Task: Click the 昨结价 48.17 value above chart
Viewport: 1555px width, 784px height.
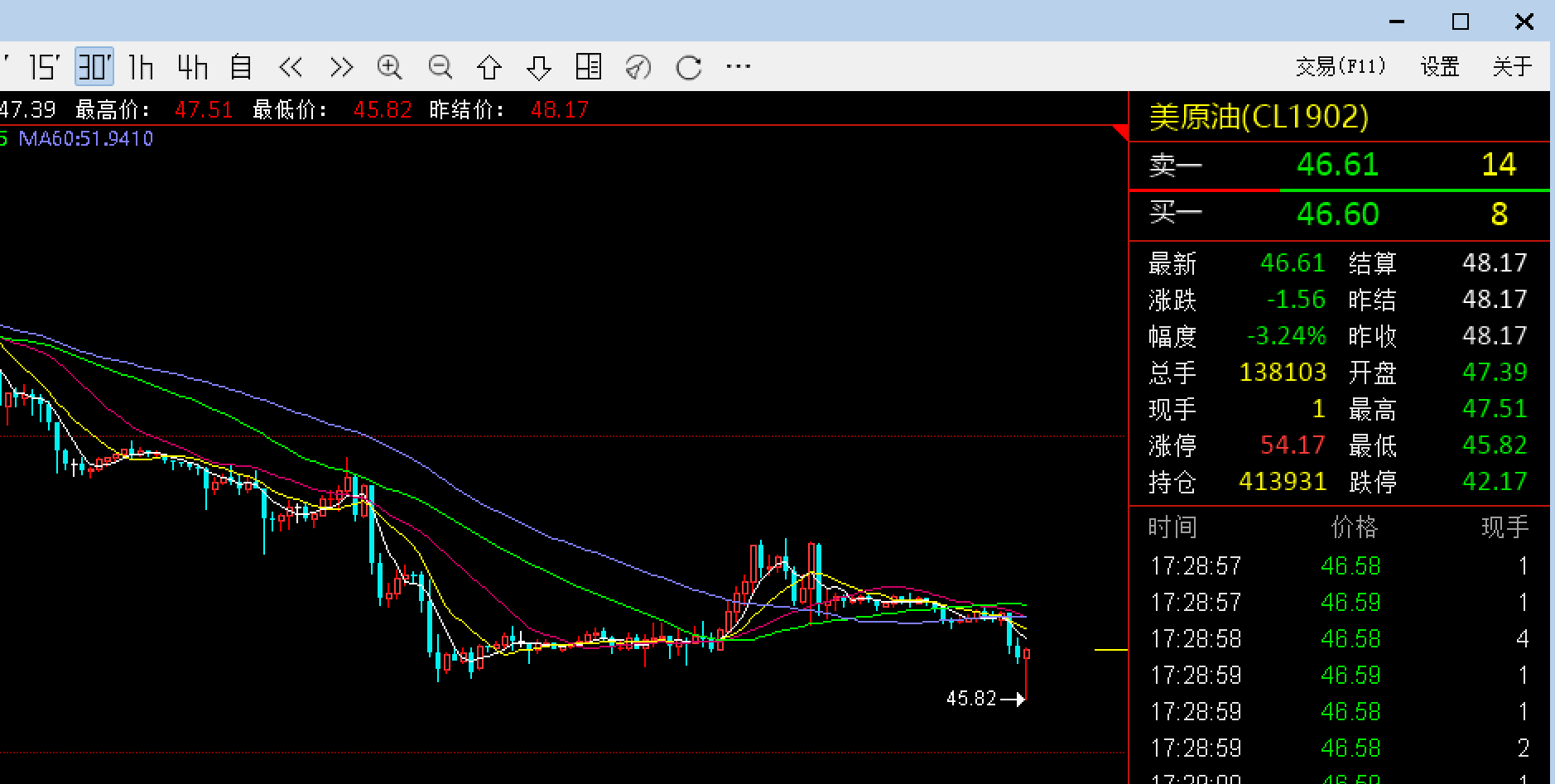Action: tap(559, 110)
